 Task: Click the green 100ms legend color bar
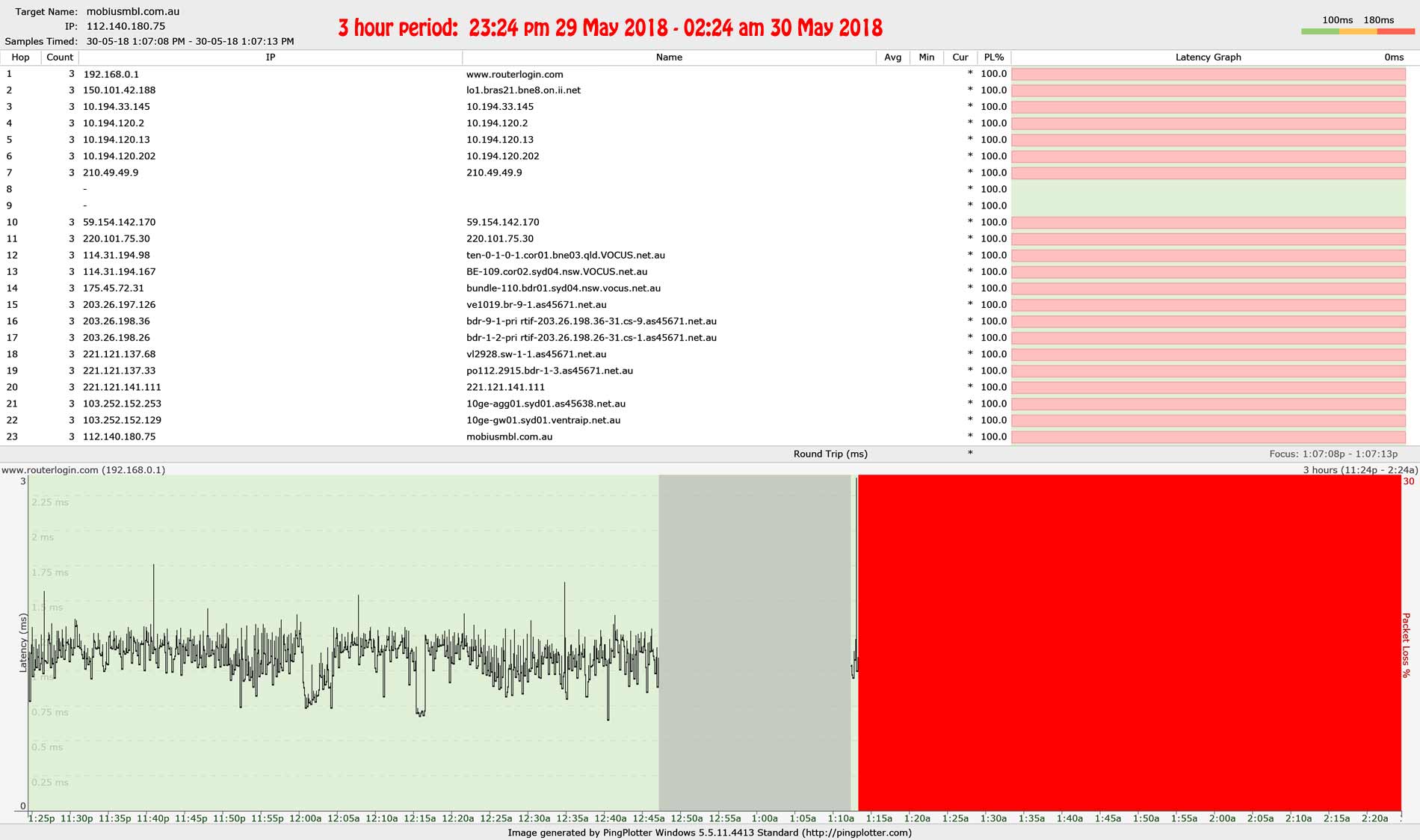coord(1320,32)
